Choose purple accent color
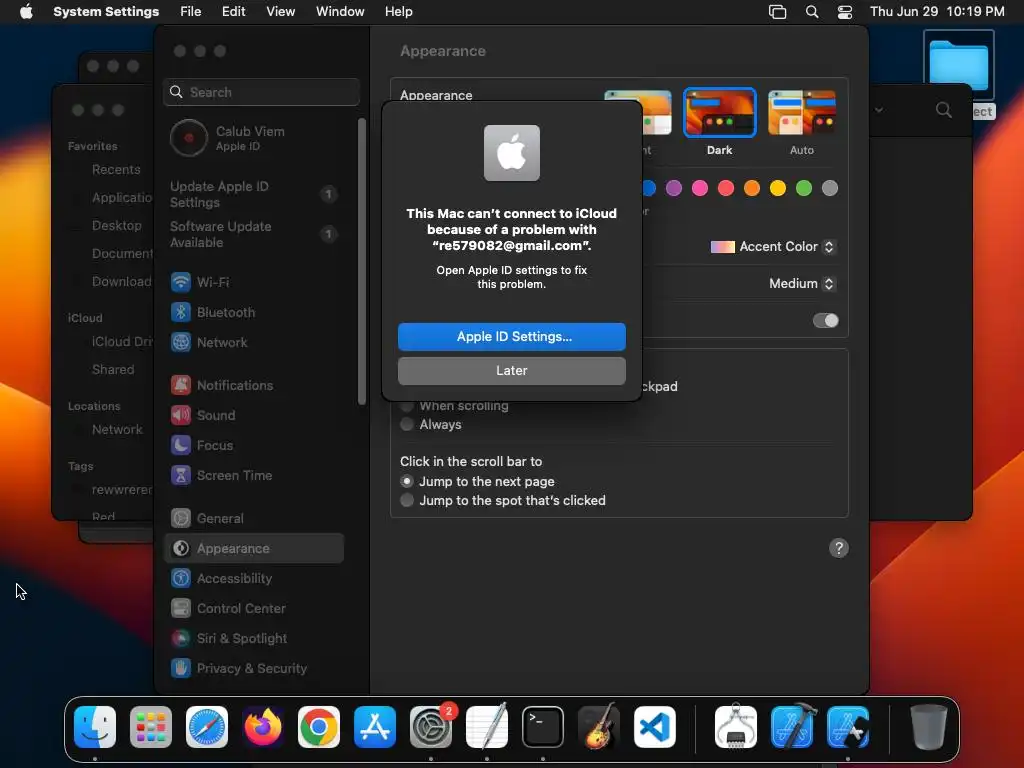The width and height of the screenshot is (1024, 768). click(x=674, y=188)
